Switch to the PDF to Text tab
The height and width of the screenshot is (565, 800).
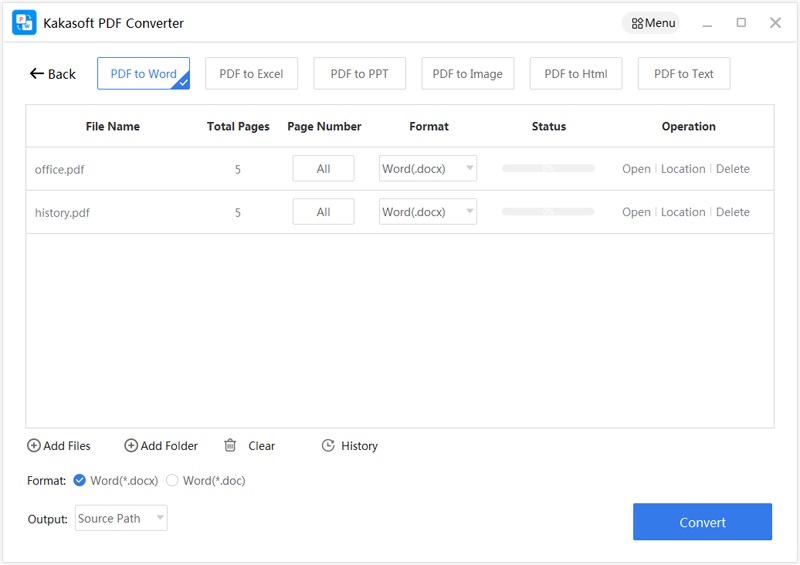(x=683, y=74)
